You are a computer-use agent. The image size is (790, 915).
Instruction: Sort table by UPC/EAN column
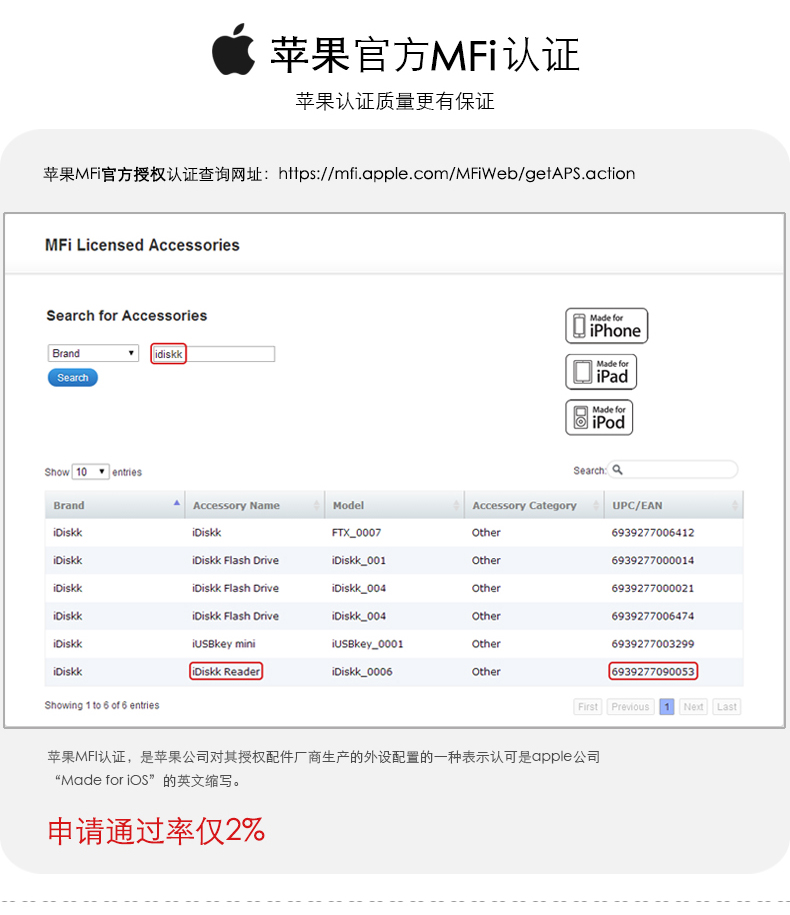[x=673, y=505]
